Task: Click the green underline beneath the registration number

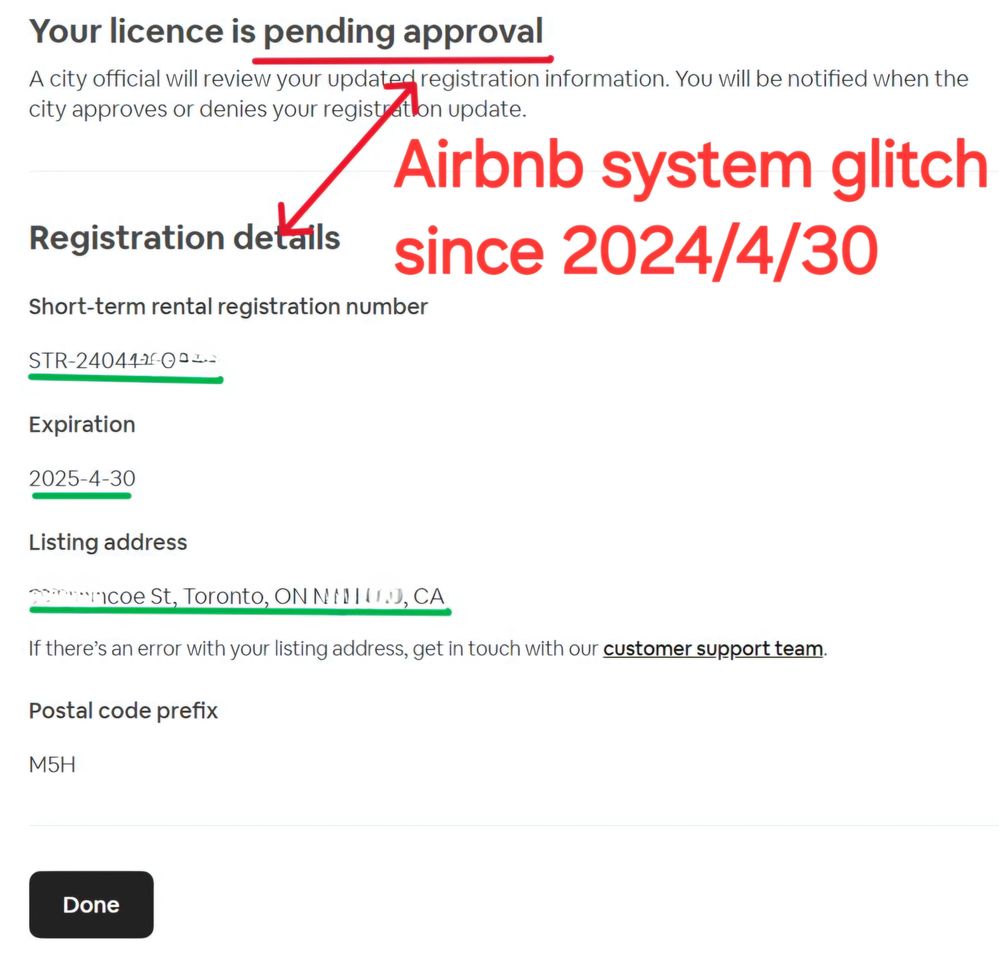Action: [125, 379]
